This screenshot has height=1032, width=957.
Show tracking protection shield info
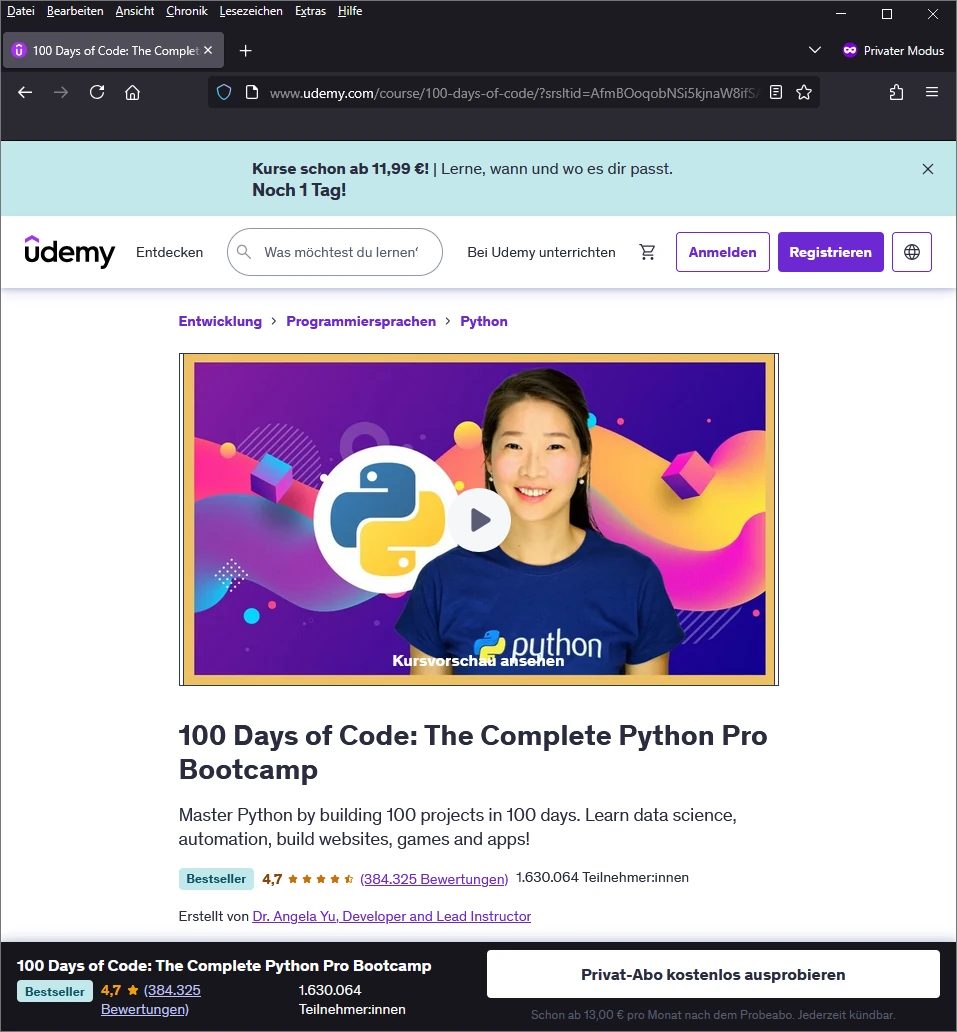tap(224, 93)
